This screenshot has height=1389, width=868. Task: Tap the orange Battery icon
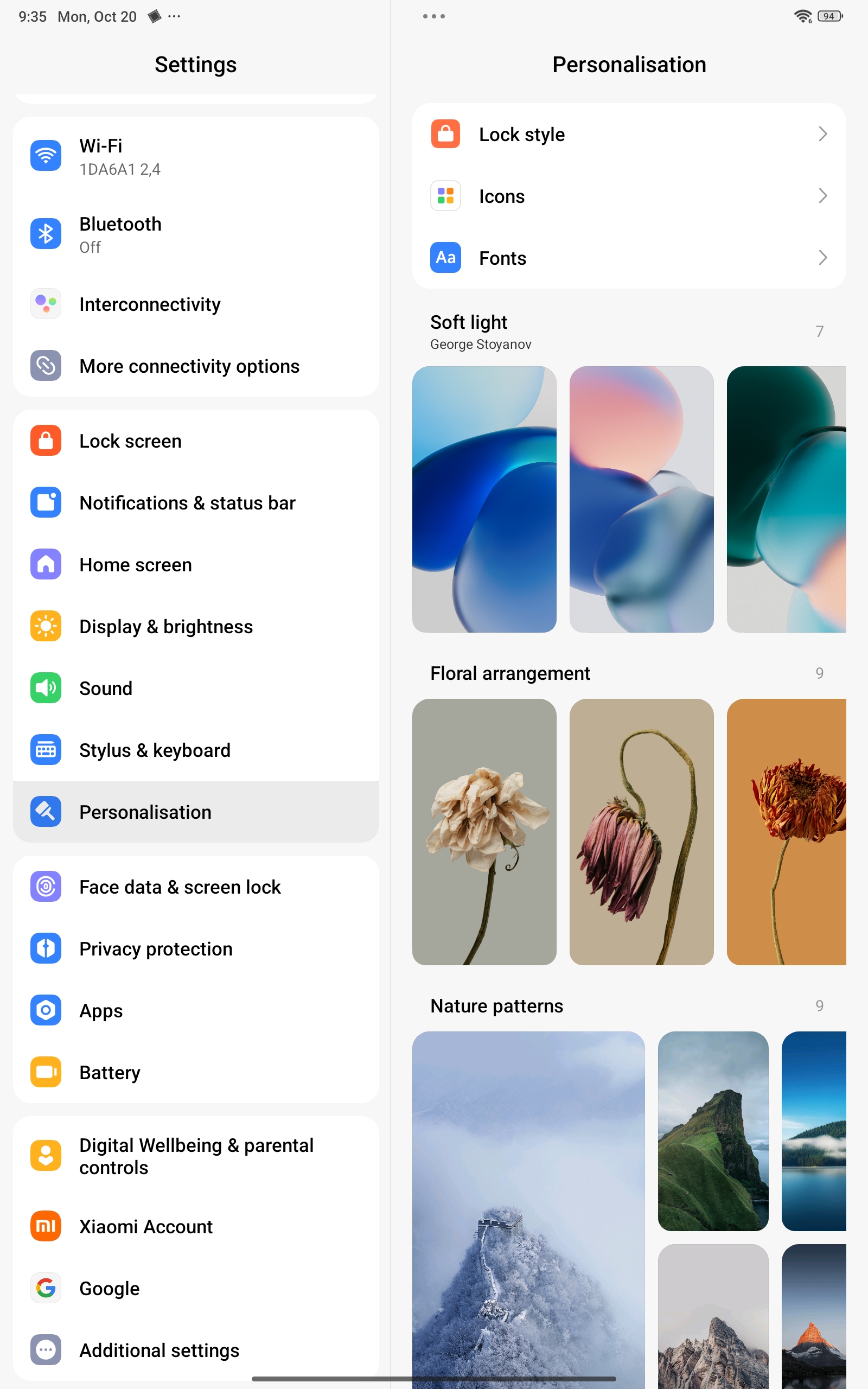[x=46, y=1072]
